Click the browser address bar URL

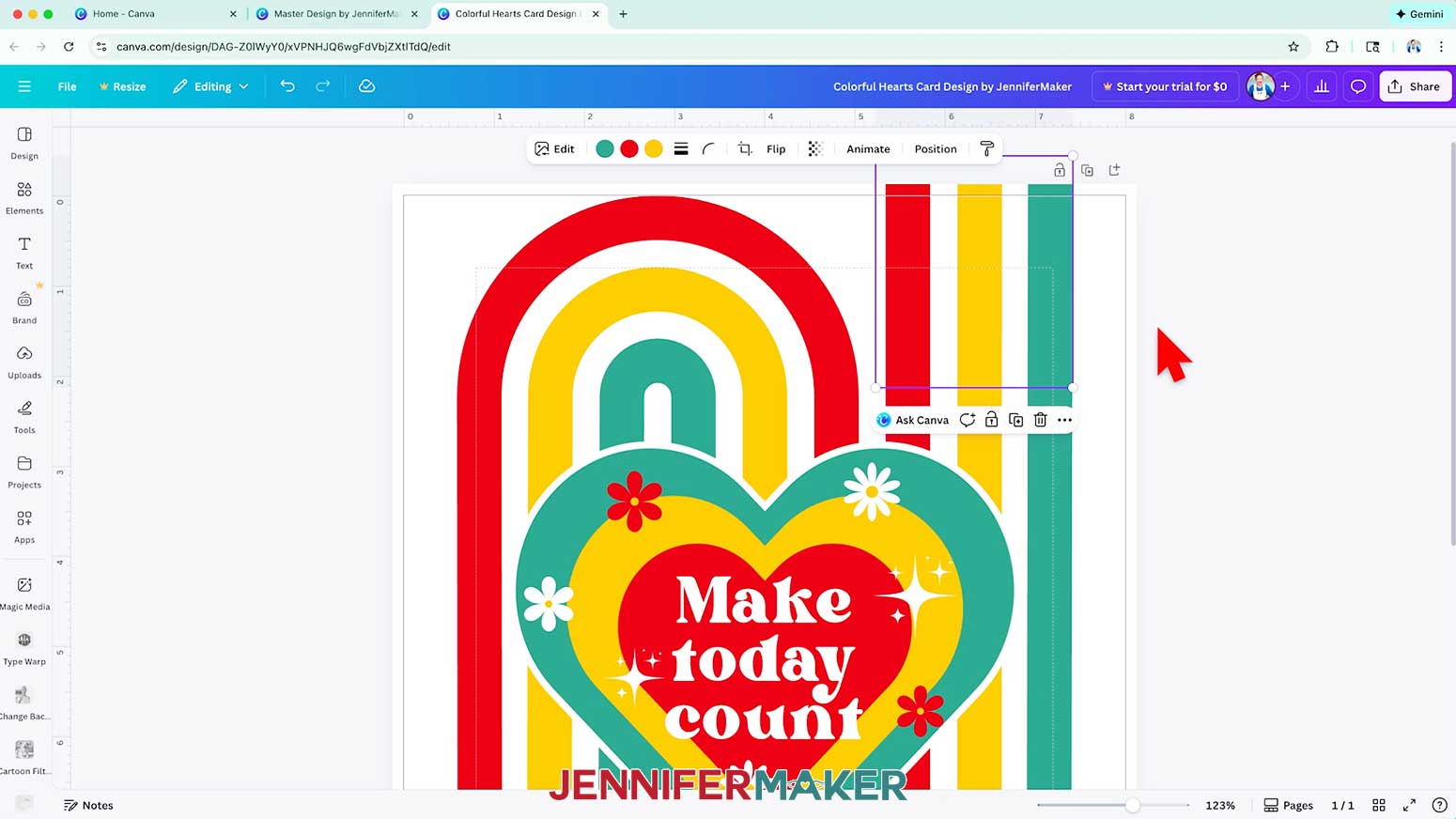point(283,46)
